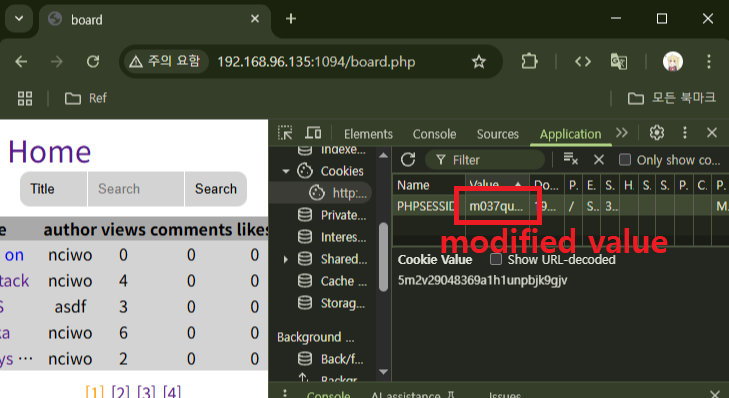The image size is (729, 398).
Task: Activate the DevTools inspect element picker
Action: click(x=285, y=133)
